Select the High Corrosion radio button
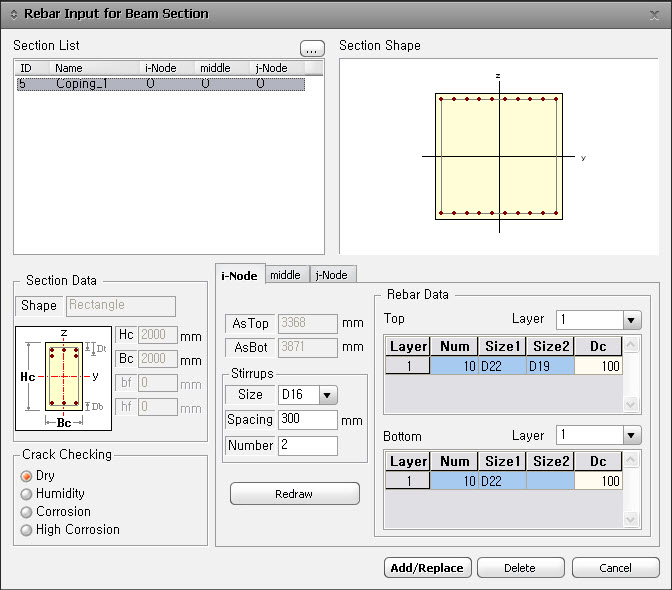Viewport: 672px width, 590px height. click(x=27, y=530)
